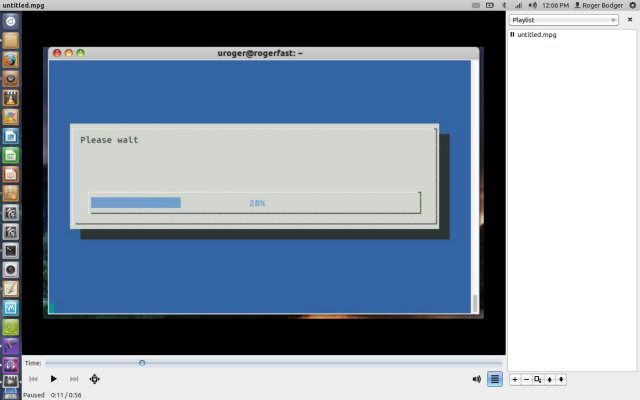Play the paused video
640x400 pixels.
53,379
